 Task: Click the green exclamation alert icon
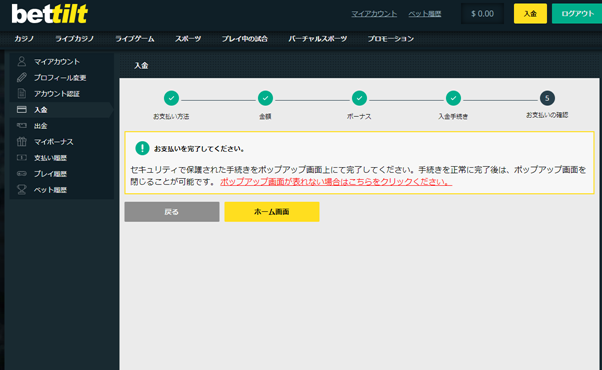142,148
